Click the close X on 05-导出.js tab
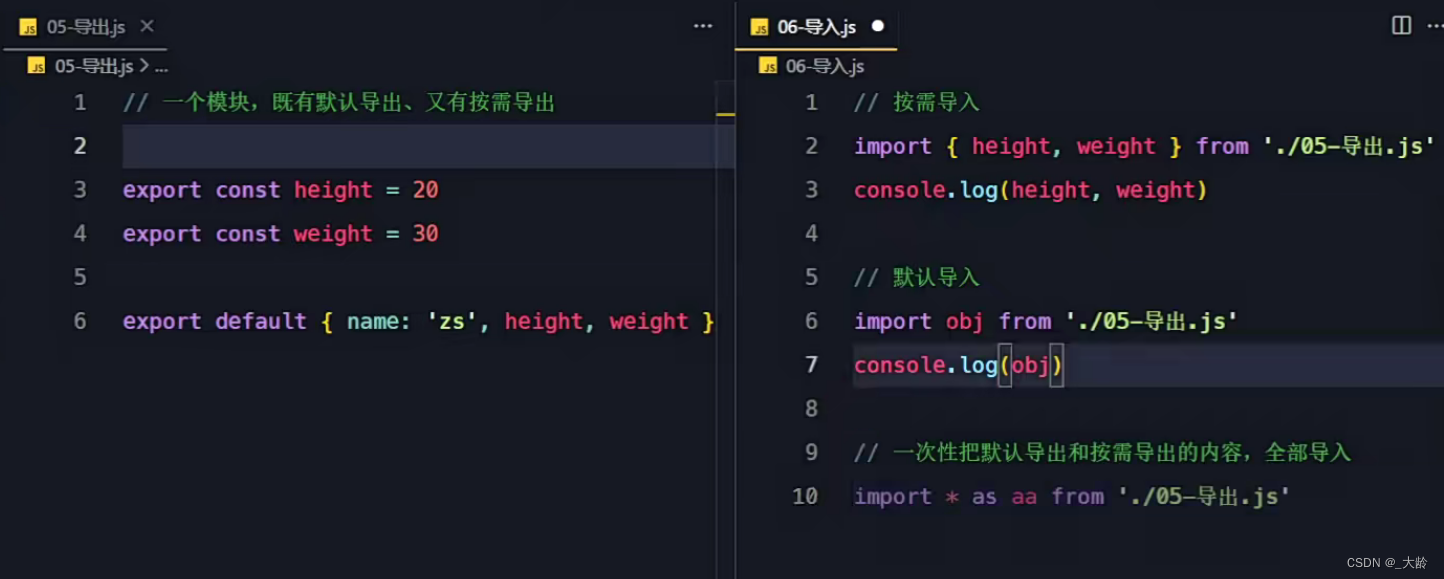Image resolution: width=1444 pixels, height=579 pixels. [146, 27]
